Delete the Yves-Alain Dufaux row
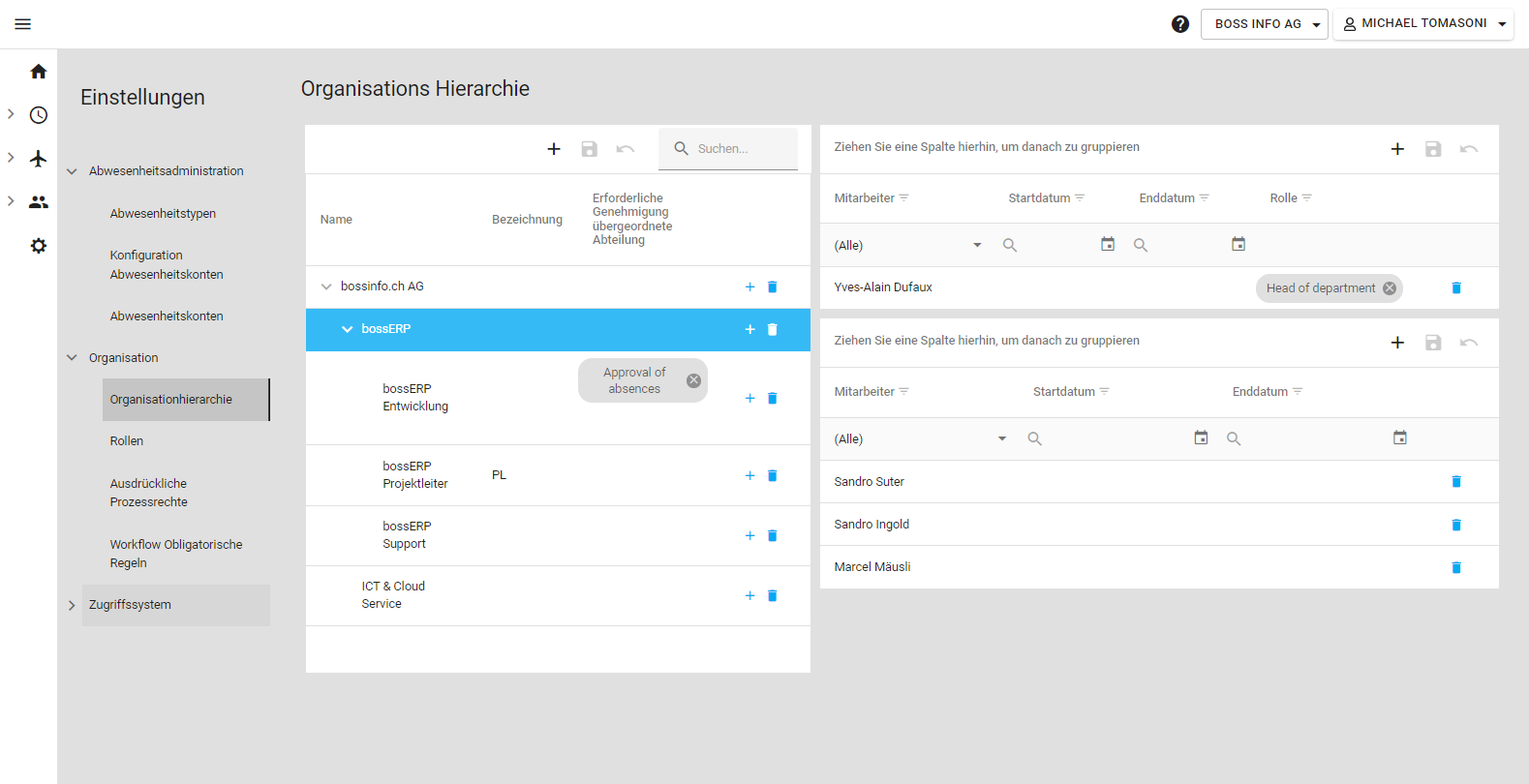Viewport: 1529px width, 784px height. pyautogui.click(x=1456, y=287)
